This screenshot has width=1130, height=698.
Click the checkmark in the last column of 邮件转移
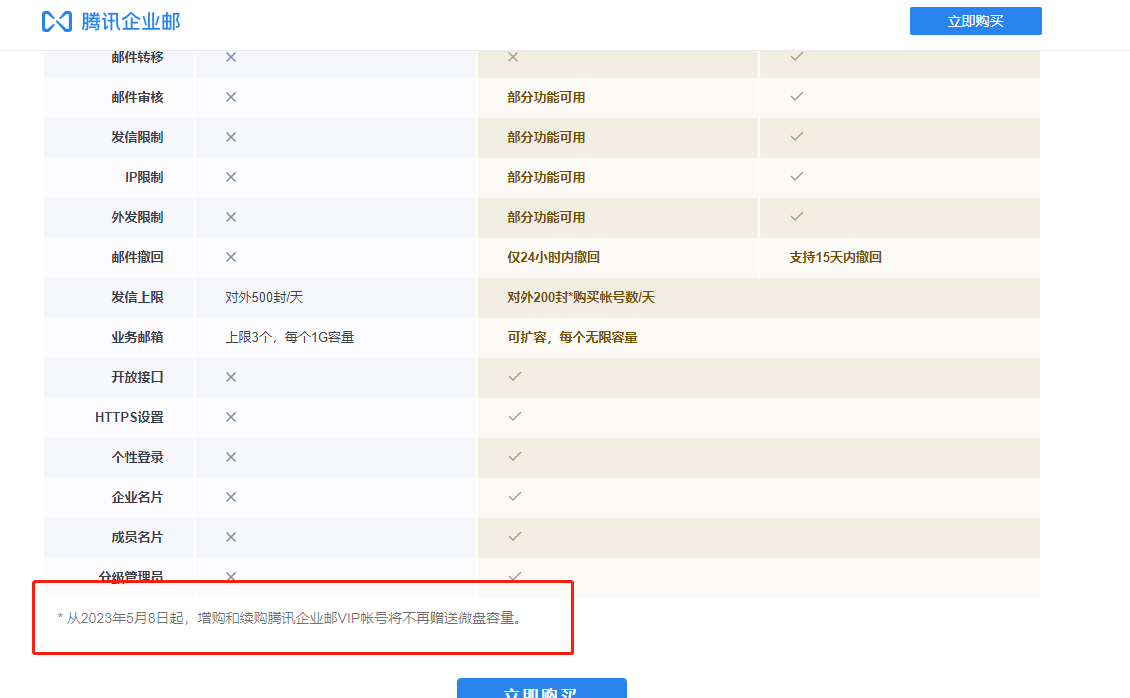click(797, 57)
